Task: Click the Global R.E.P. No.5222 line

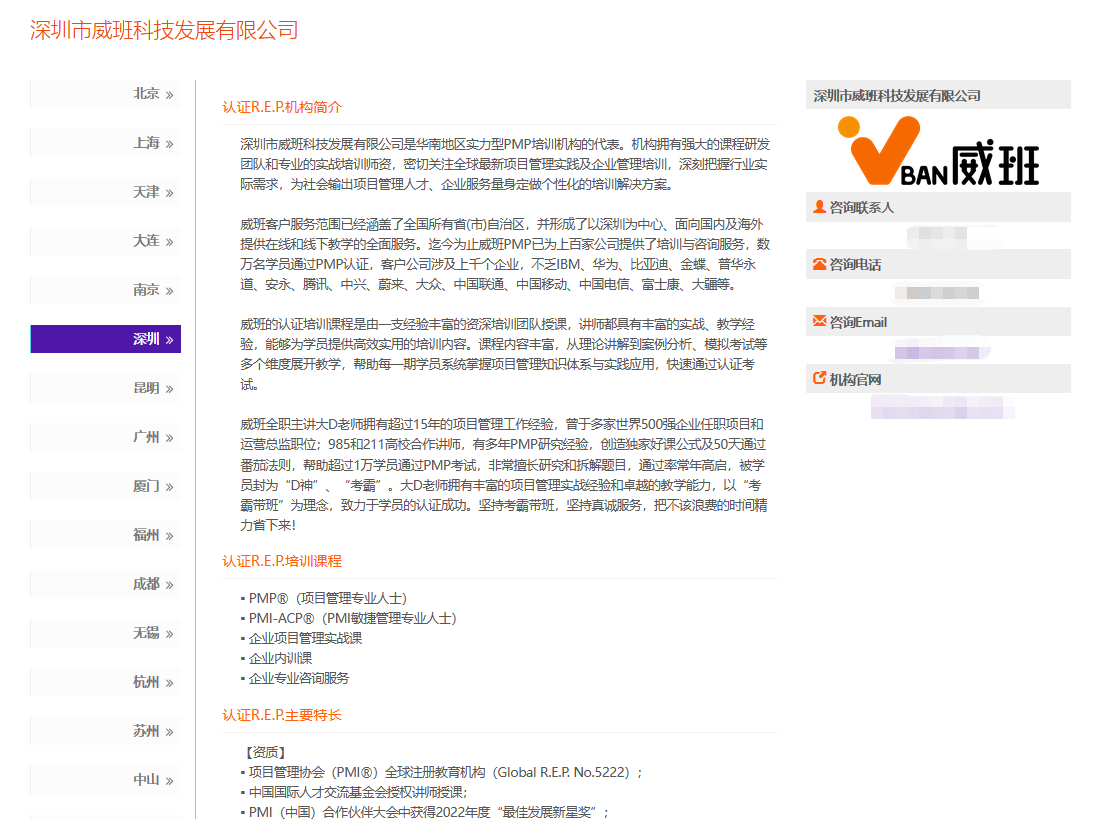Action: [442, 772]
